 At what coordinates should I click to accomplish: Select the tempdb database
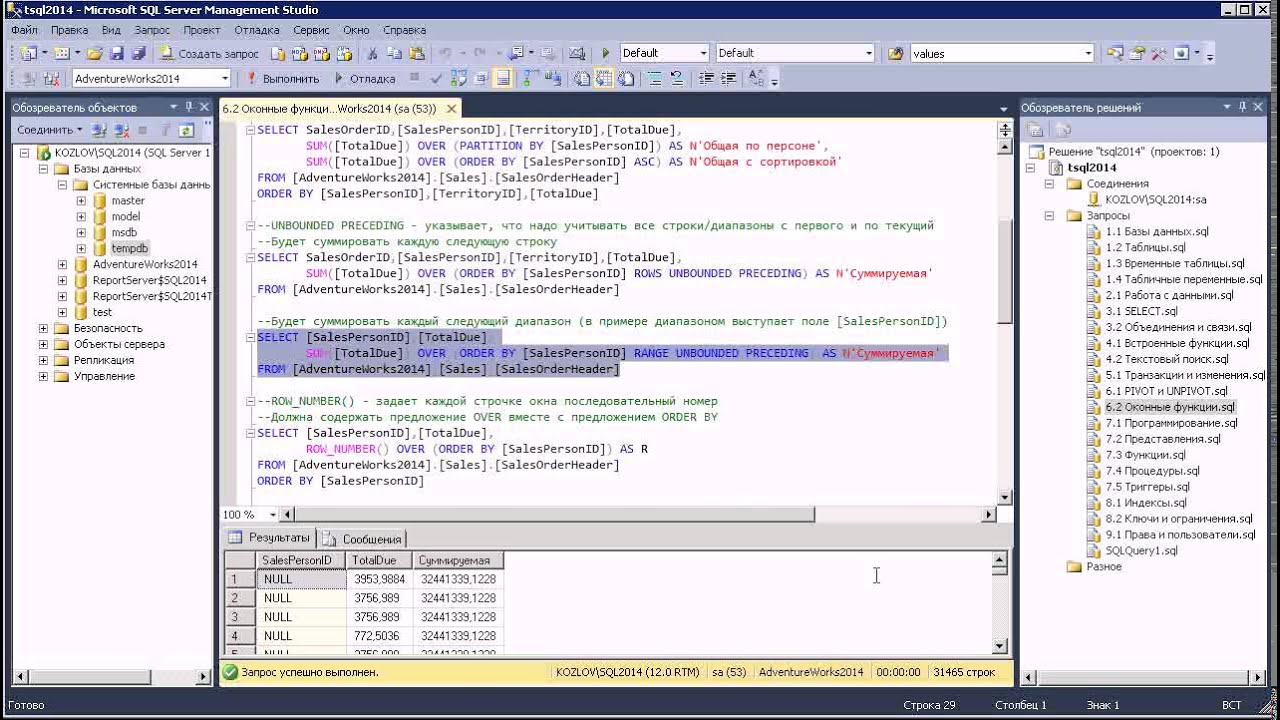point(129,248)
